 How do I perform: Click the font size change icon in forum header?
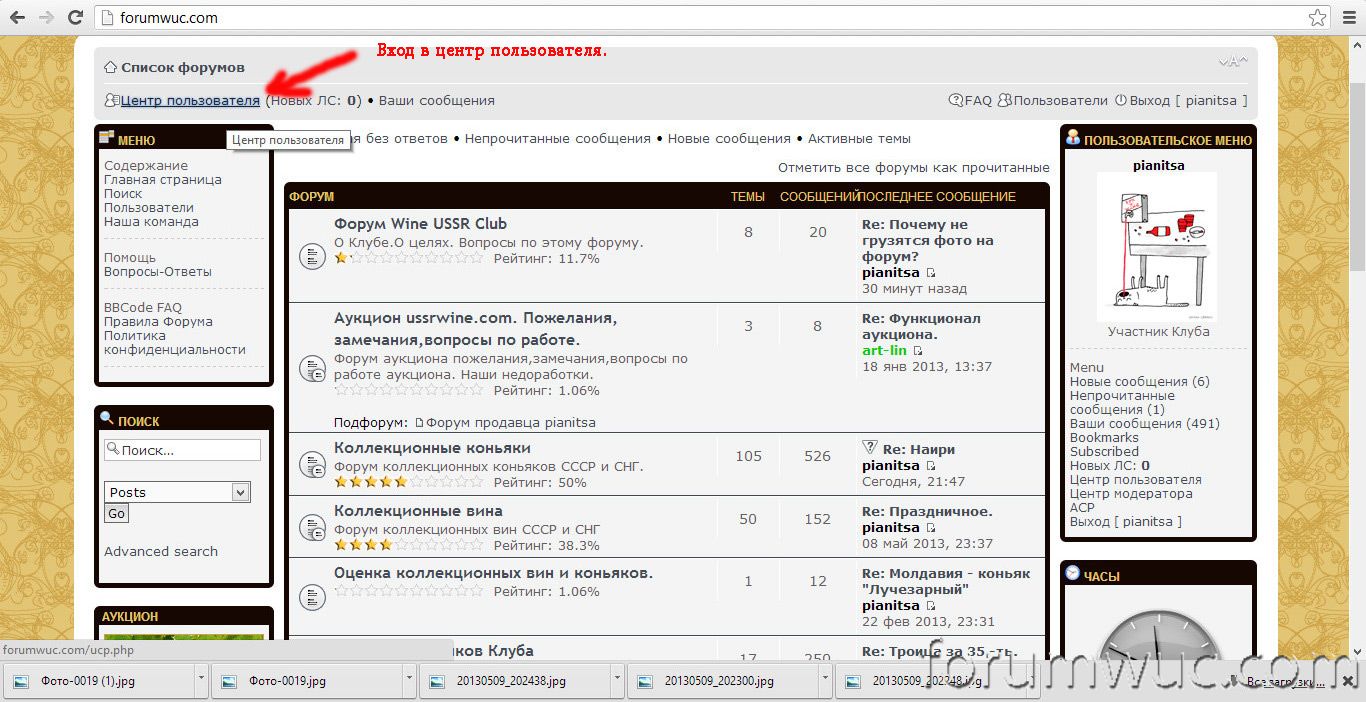click(1232, 62)
